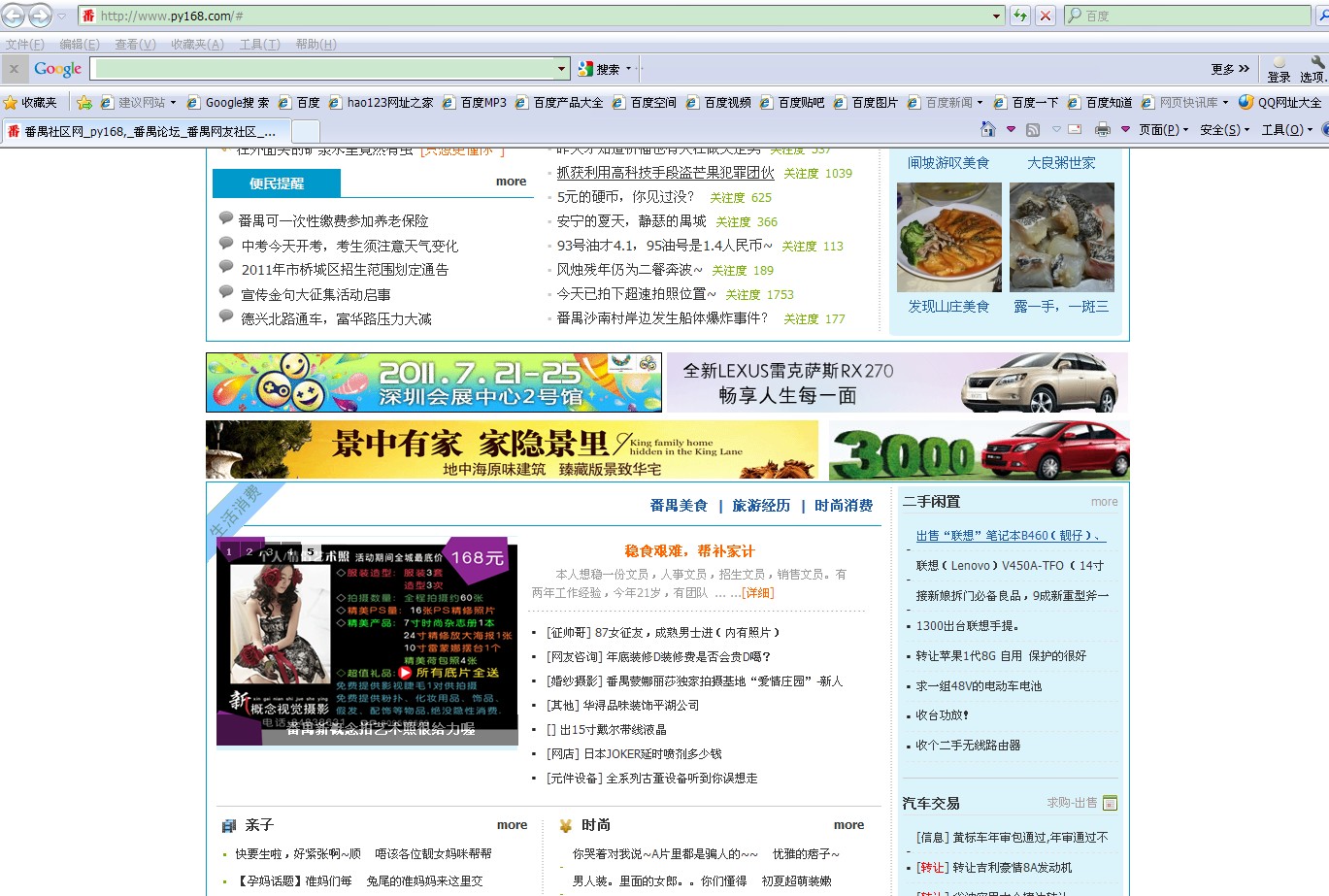Click the 168元 photography promo image
1329x896 pixels.
pos(367,643)
